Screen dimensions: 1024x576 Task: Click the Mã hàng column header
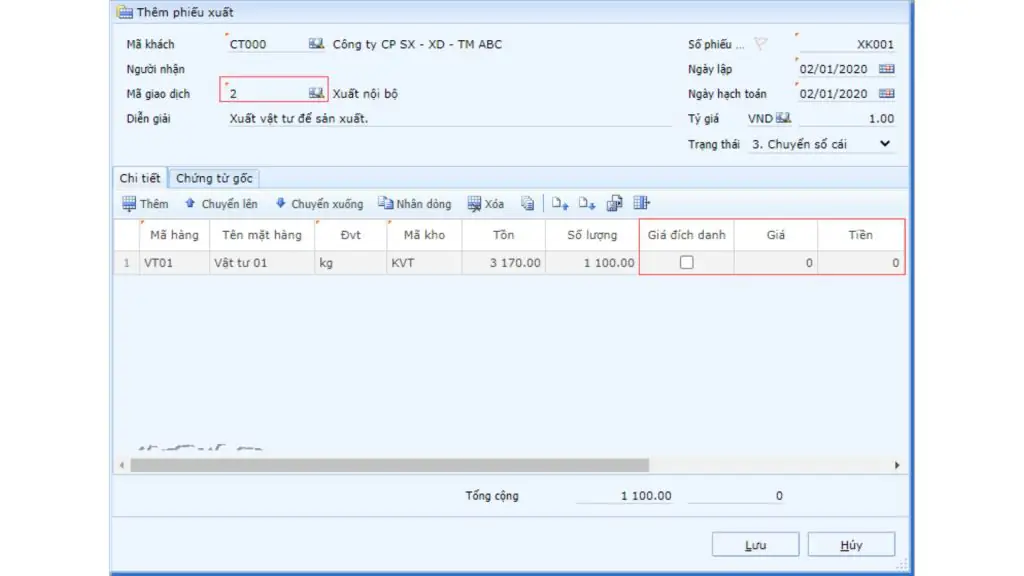pyautogui.click(x=174, y=235)
